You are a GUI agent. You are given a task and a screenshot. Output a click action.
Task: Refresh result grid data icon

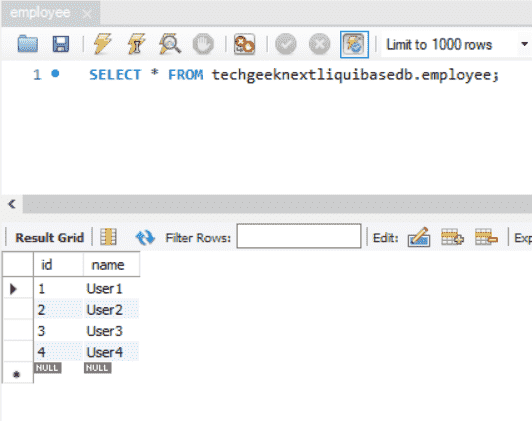(145, 237)
